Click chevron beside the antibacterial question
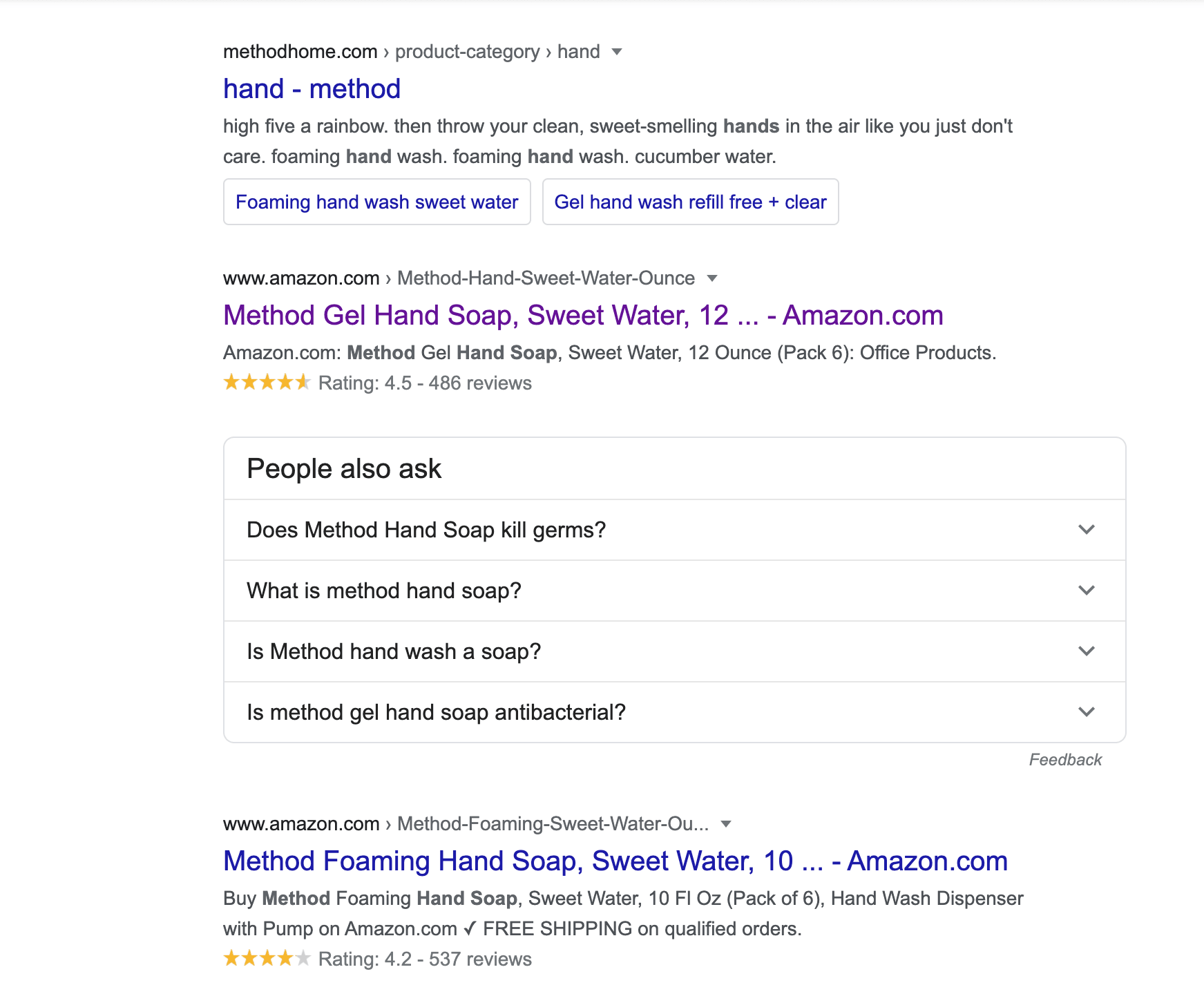1204x994 pixels. 1087,712
